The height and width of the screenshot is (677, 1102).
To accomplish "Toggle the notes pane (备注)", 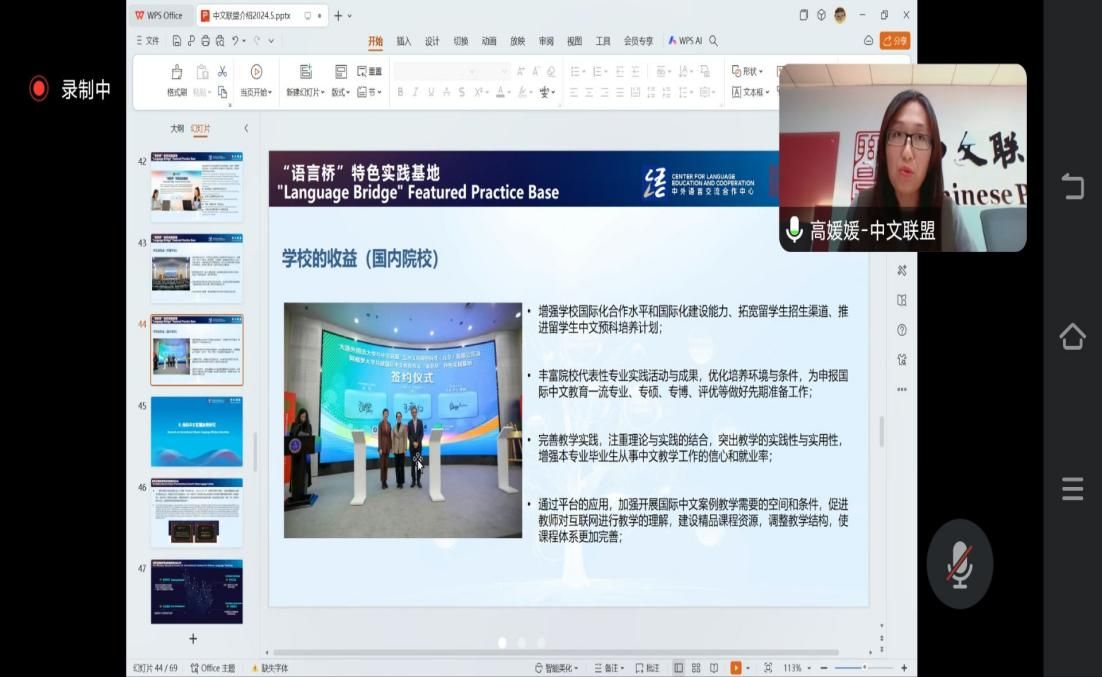I will 610,668.
